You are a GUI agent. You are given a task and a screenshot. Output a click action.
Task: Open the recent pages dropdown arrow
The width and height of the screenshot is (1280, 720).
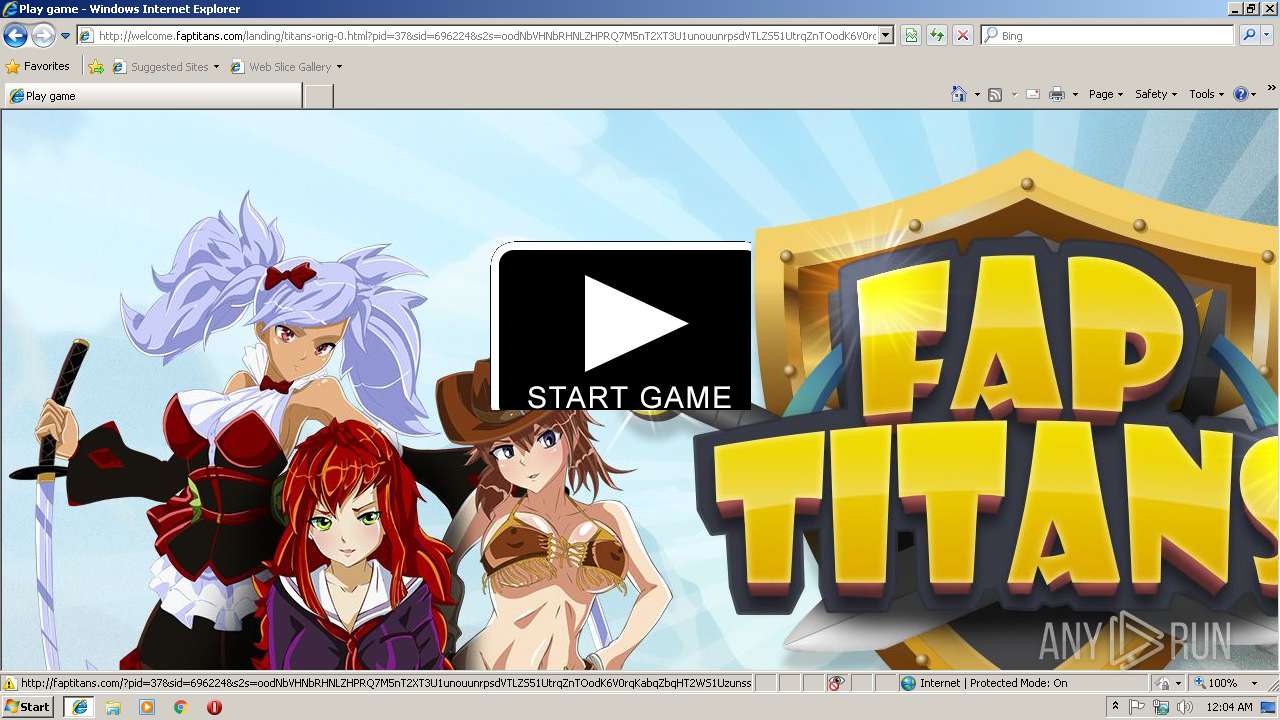click(x=65, y=36)
